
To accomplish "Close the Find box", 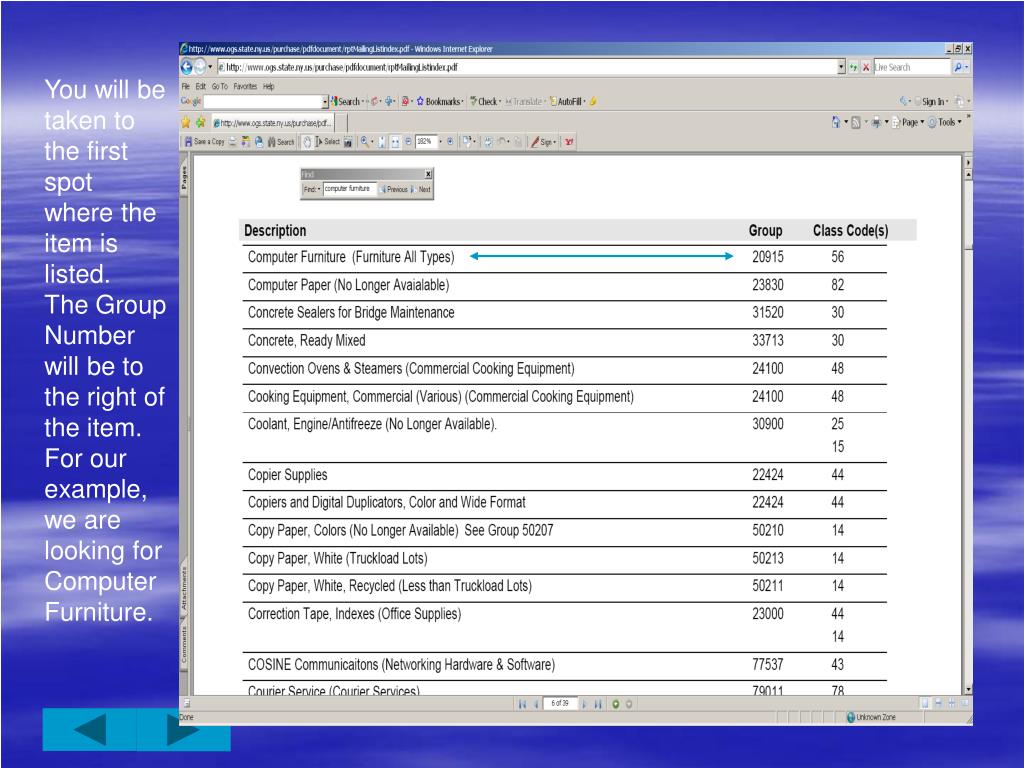I will (x=428, y=174).
